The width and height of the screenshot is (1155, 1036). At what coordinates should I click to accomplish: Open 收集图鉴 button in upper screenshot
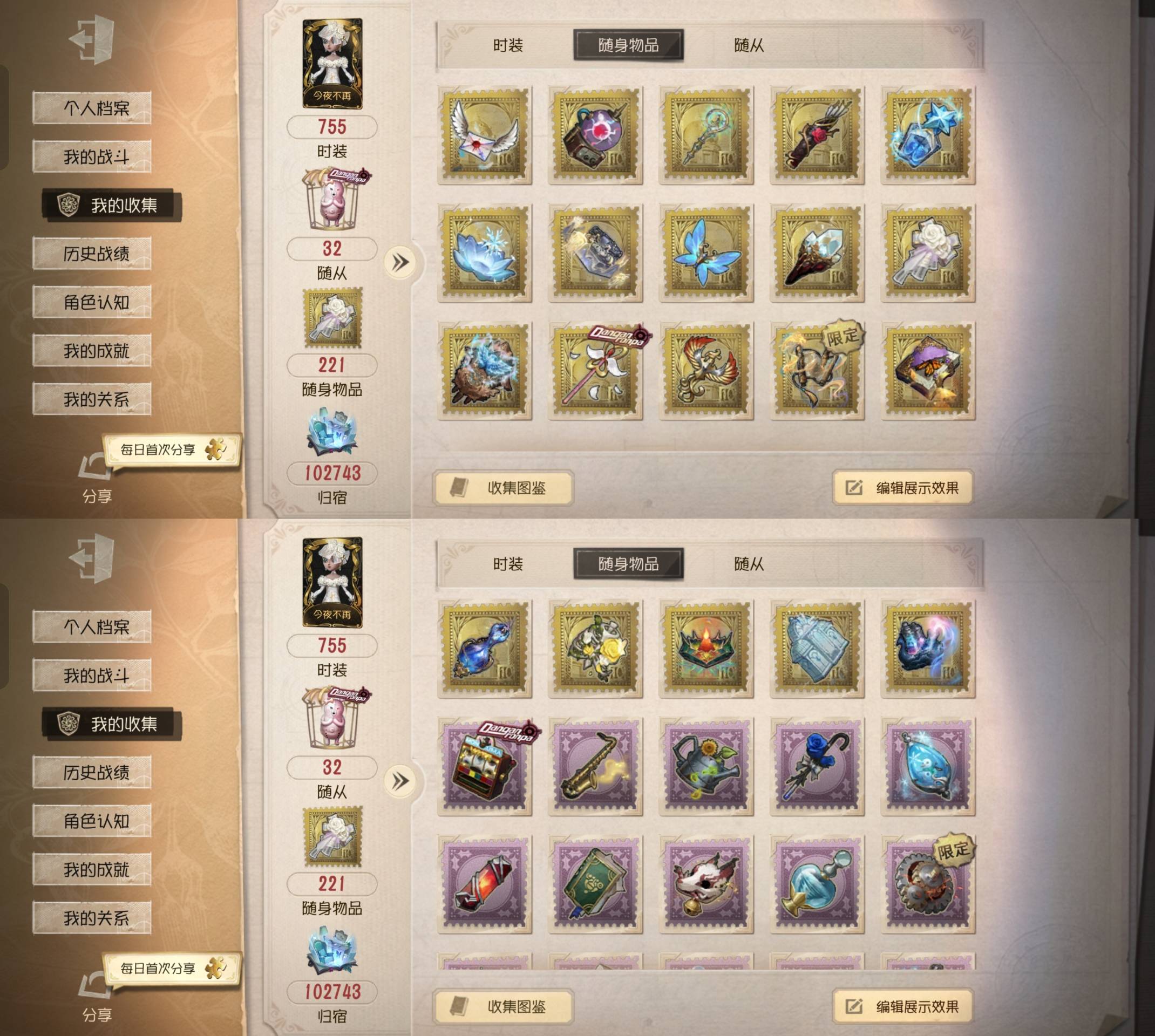click(x=503, y=488)
